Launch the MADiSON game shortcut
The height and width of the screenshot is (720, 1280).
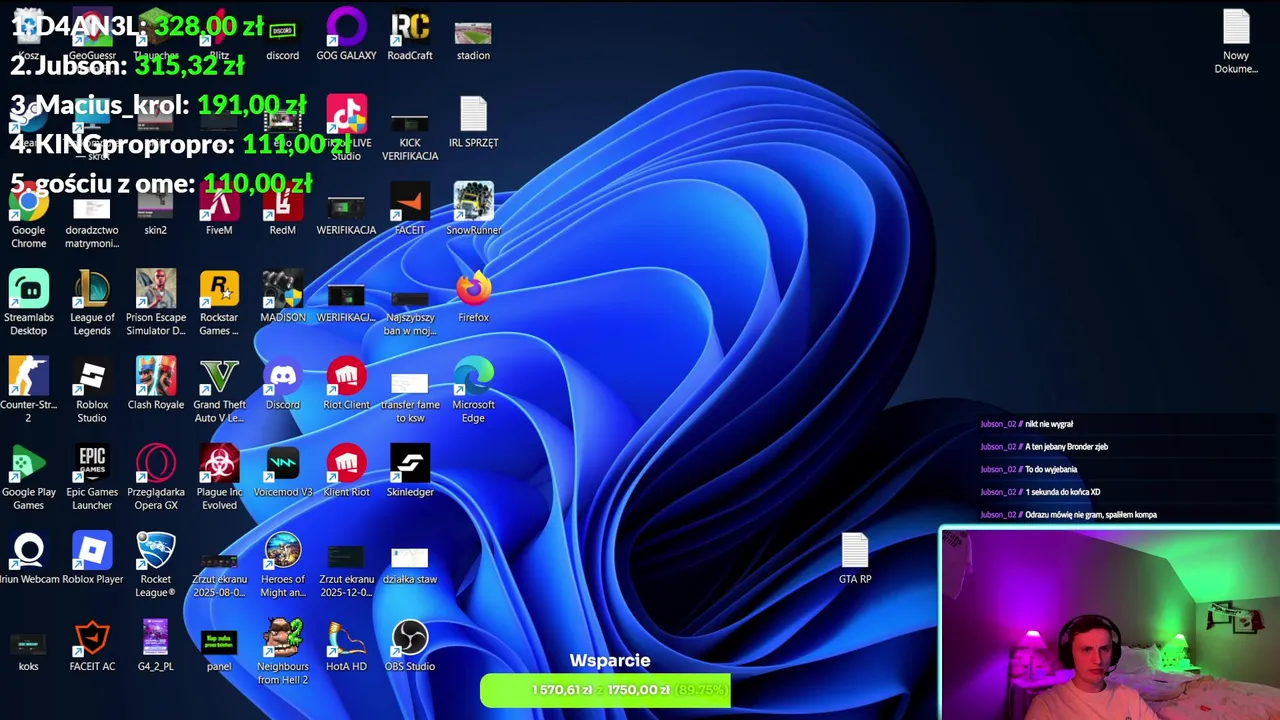(x=283, y=297)
